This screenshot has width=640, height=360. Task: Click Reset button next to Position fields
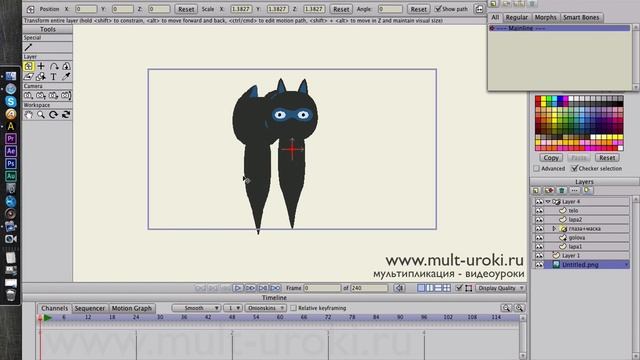pyautogui.click(x=186, y=9)
